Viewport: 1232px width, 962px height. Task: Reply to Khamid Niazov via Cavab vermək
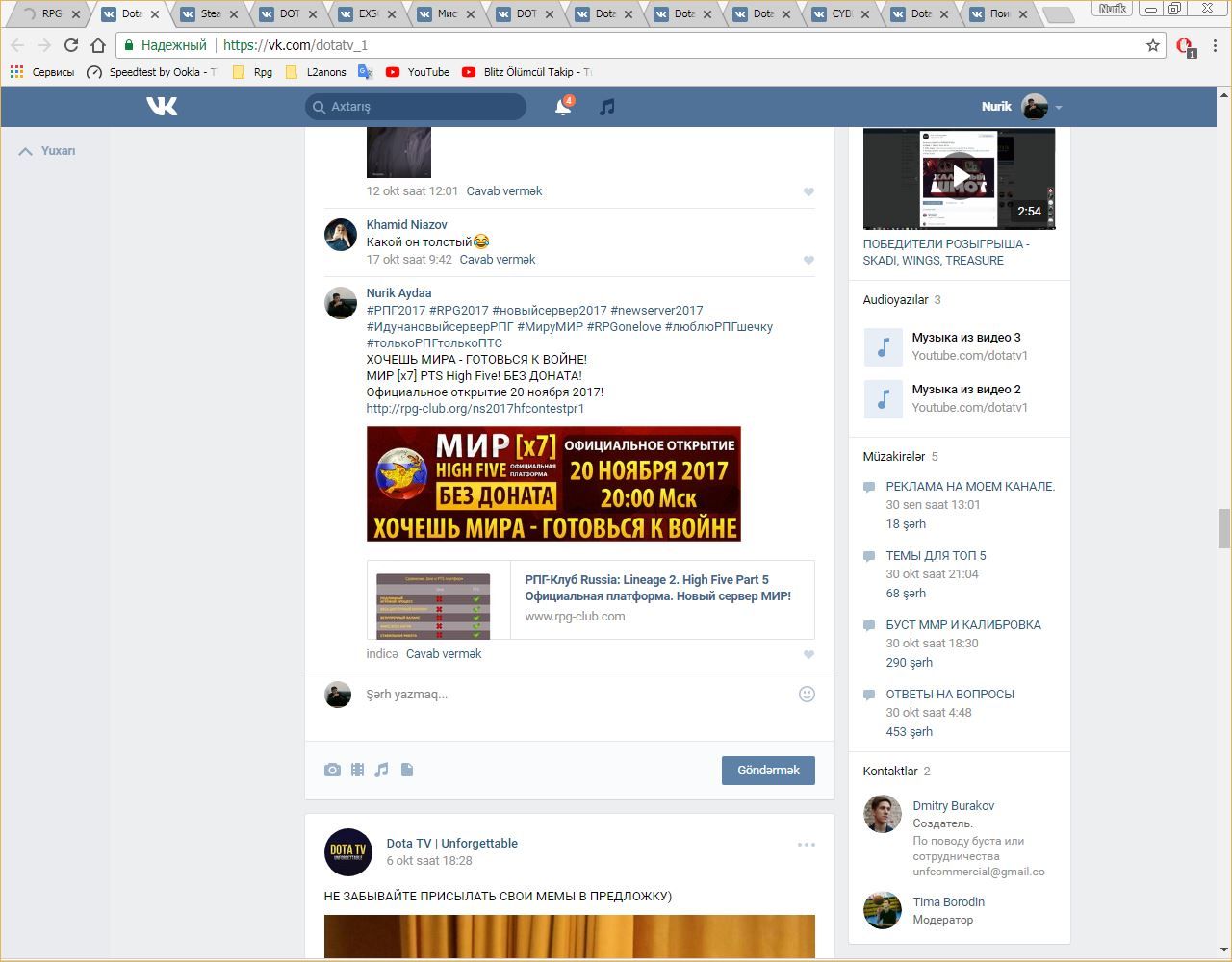tap(498, 260)
